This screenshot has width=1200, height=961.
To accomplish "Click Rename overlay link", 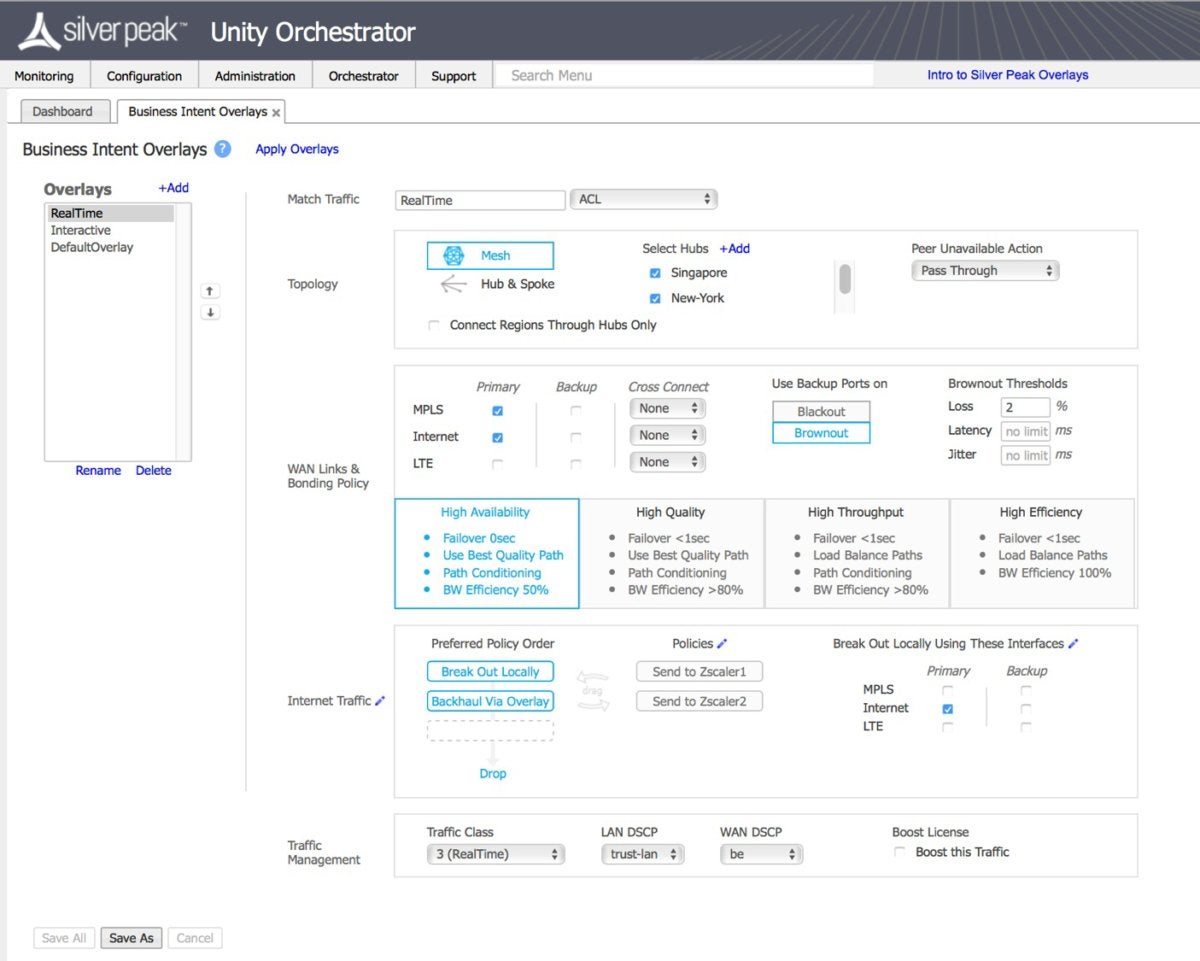I will click(x=98, y=470).
